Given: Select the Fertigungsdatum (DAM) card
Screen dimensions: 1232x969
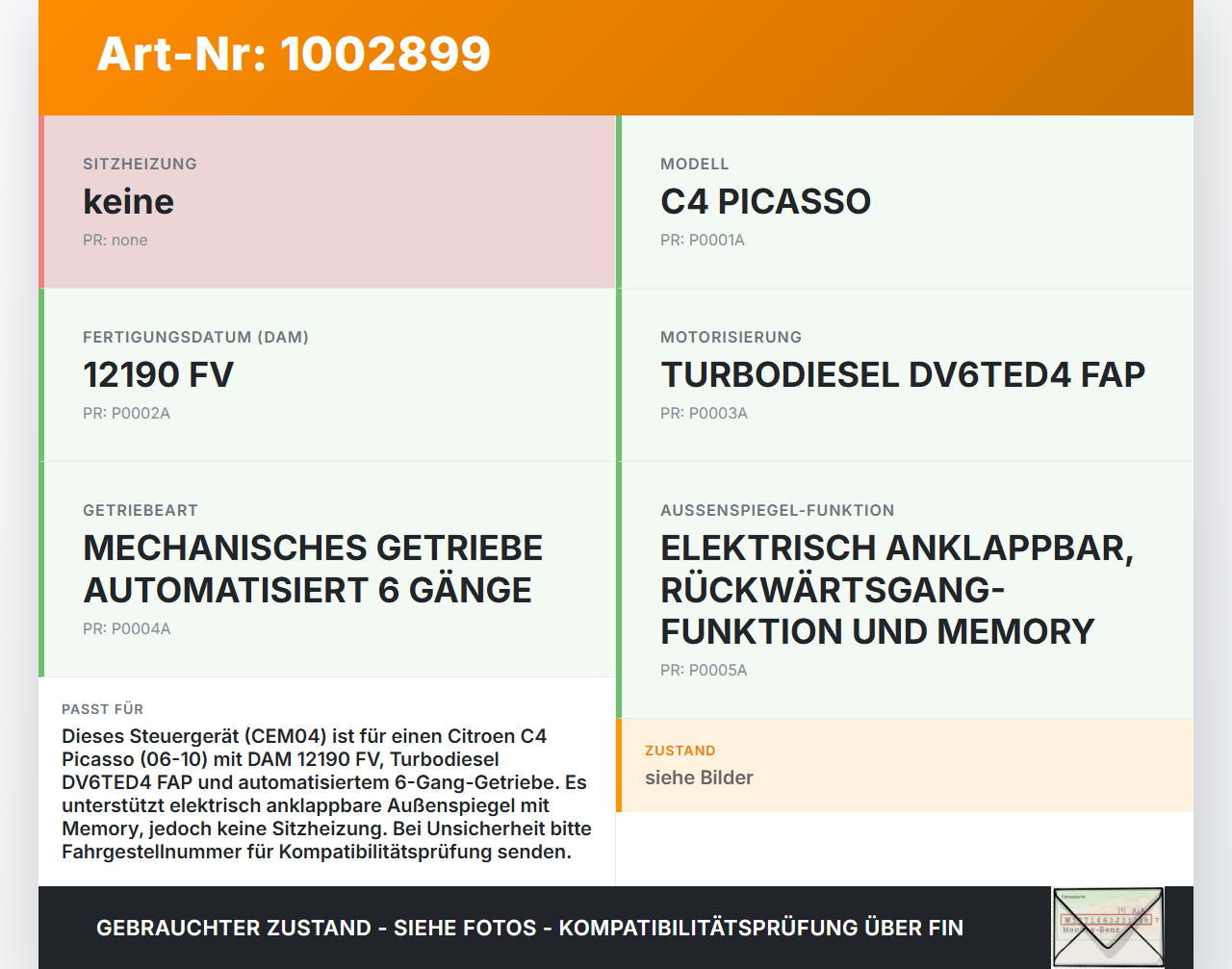Looking at the screenshot, I should [327, 375].
